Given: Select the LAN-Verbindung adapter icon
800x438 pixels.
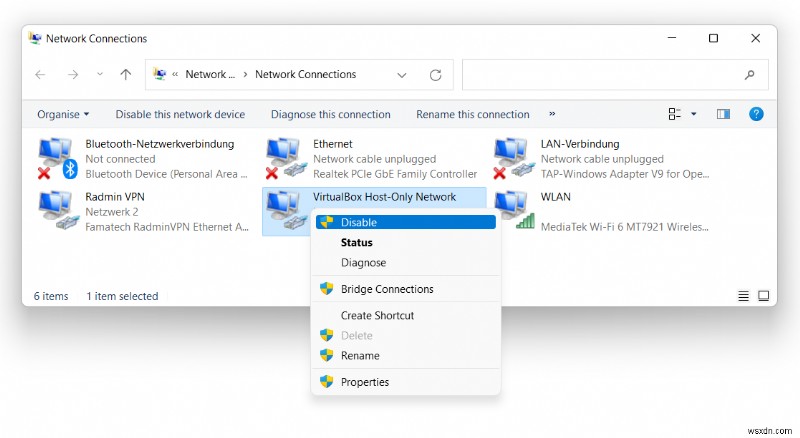Looking at the screenshot, I should coord(513,158).
